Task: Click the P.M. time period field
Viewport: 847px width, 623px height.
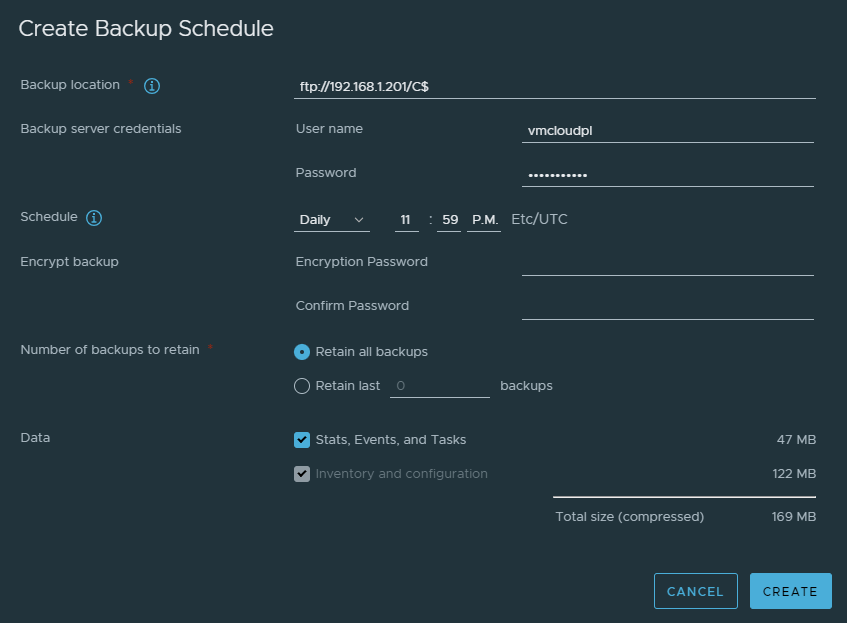Action: point(484,220)
